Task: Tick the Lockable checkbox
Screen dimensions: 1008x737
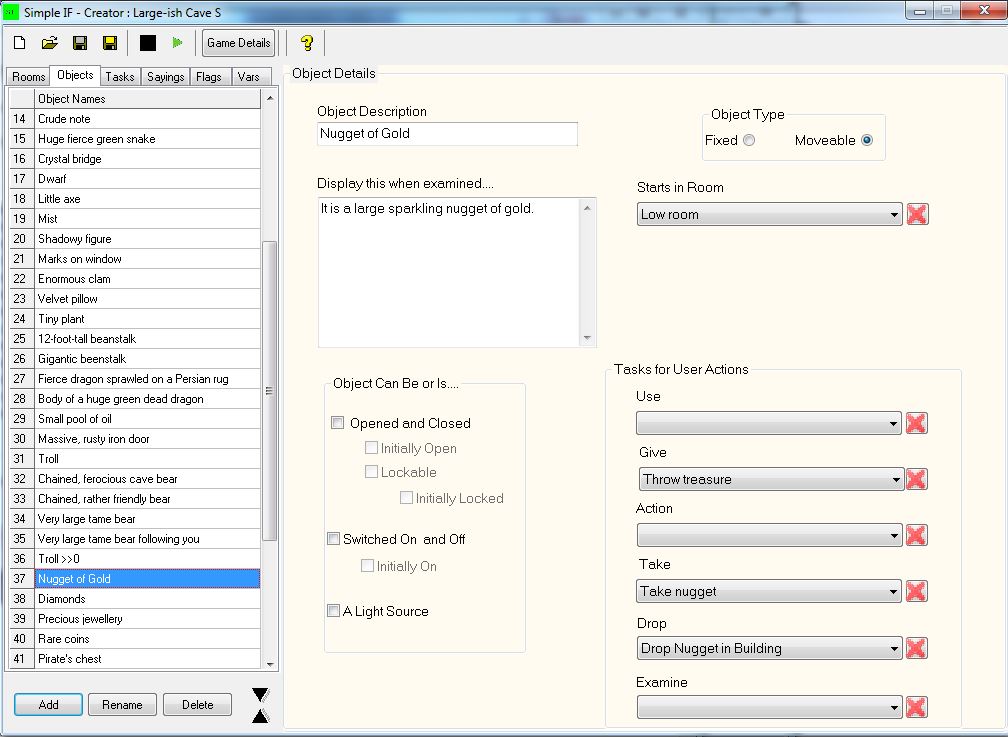Action: click(371, 471)
